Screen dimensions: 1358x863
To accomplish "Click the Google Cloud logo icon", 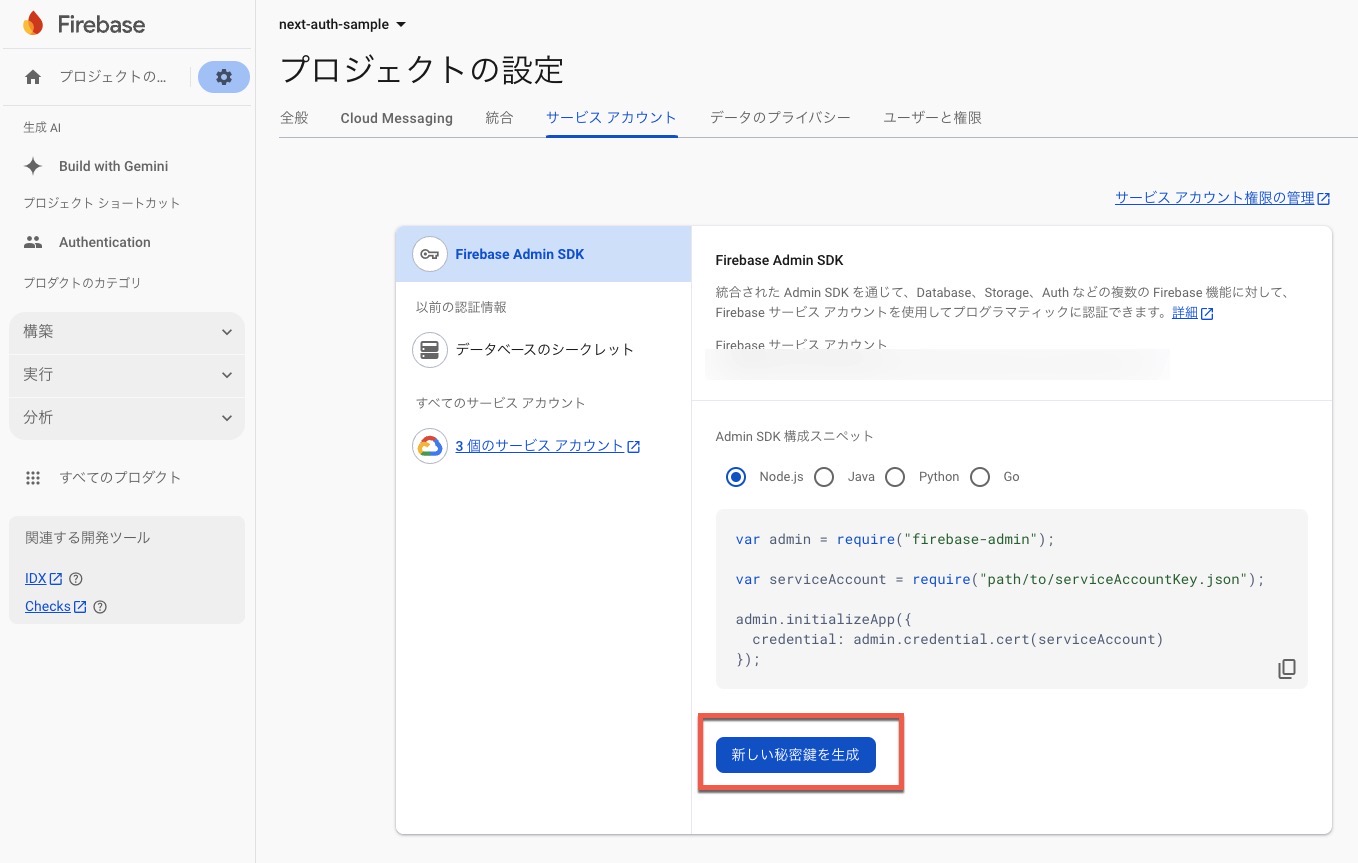I will [x=429, y=446].
